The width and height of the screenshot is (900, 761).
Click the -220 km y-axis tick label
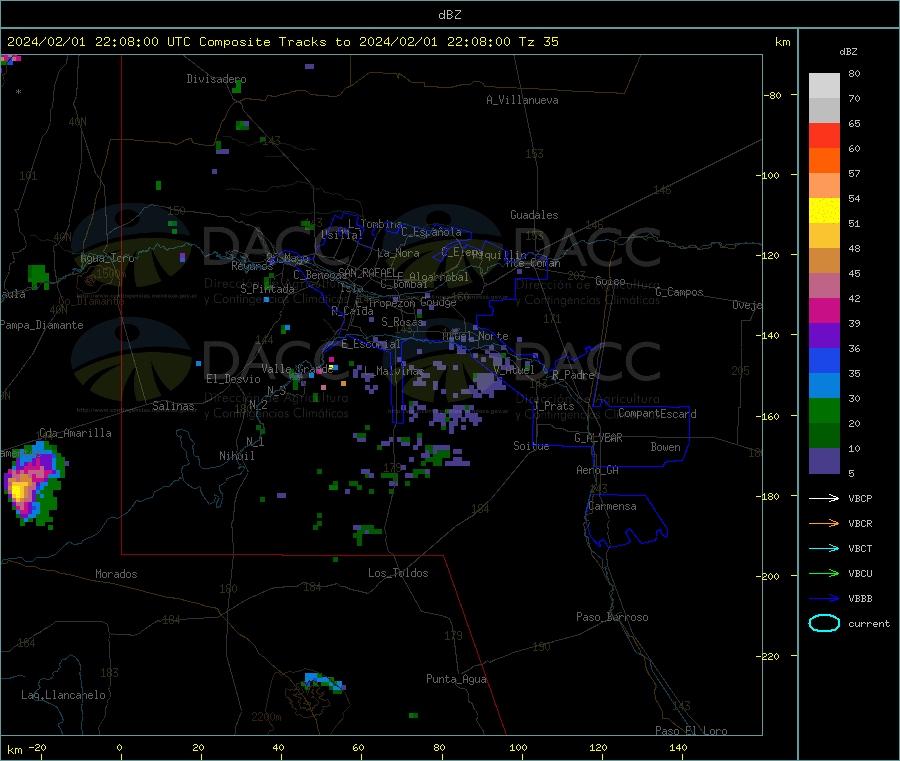tap(770, 657)
